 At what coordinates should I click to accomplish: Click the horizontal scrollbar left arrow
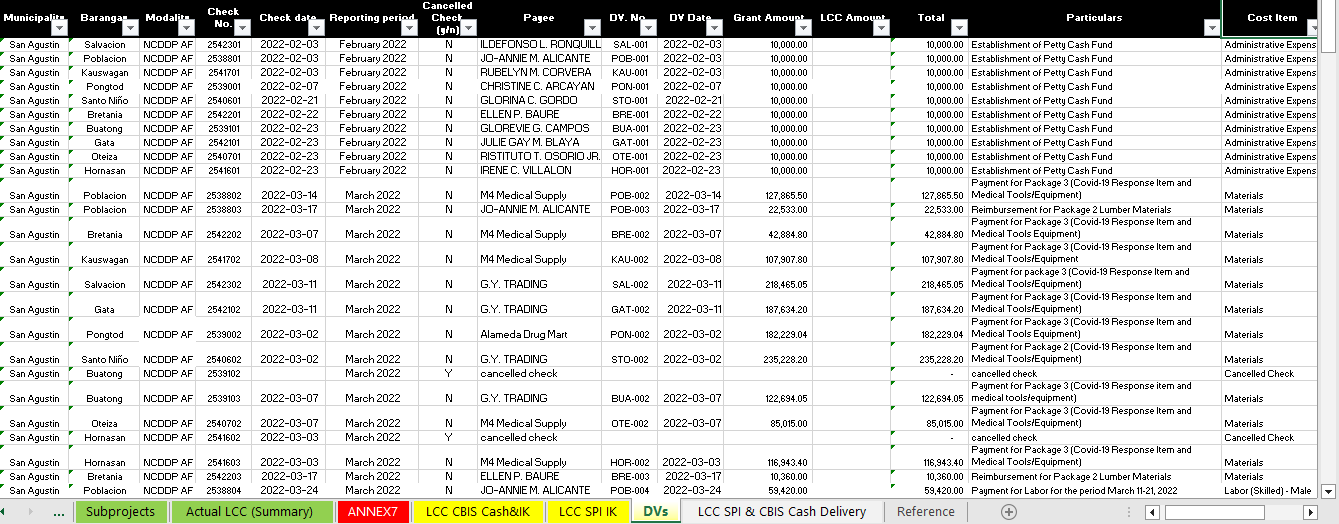1152,512
